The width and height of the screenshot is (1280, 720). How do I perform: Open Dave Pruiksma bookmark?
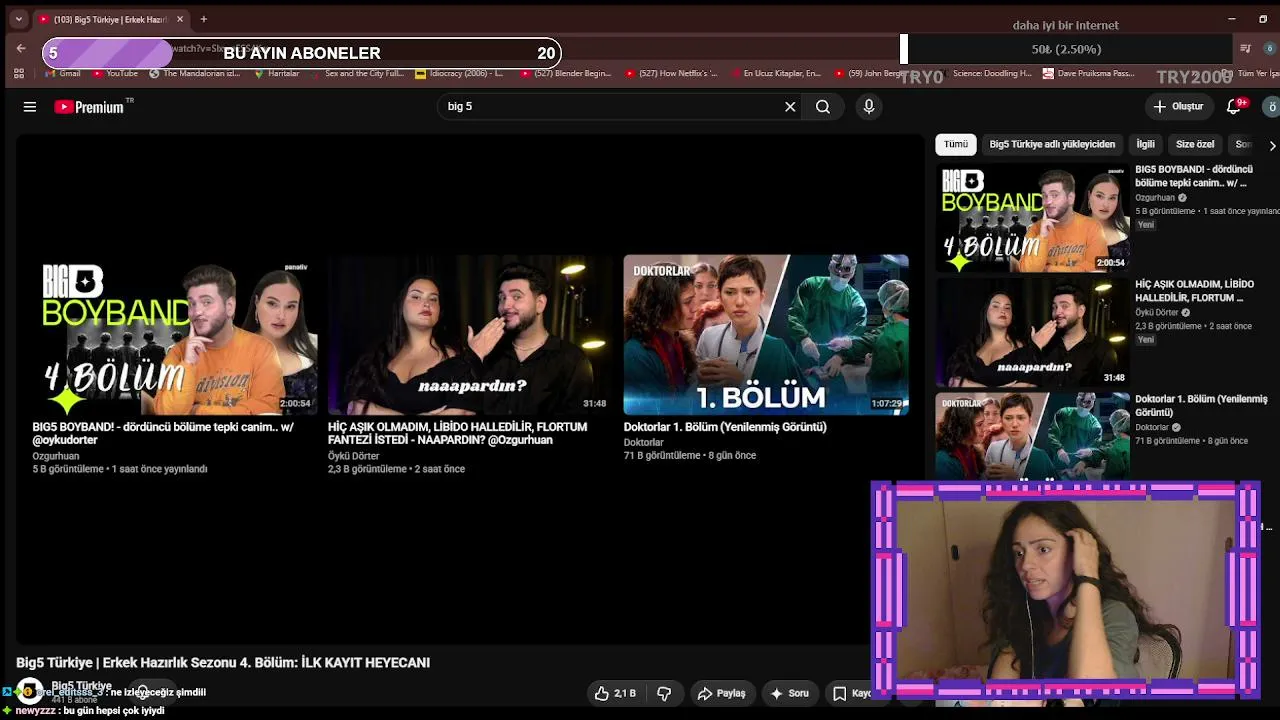pyautogui.click(x=1089, y=73)
